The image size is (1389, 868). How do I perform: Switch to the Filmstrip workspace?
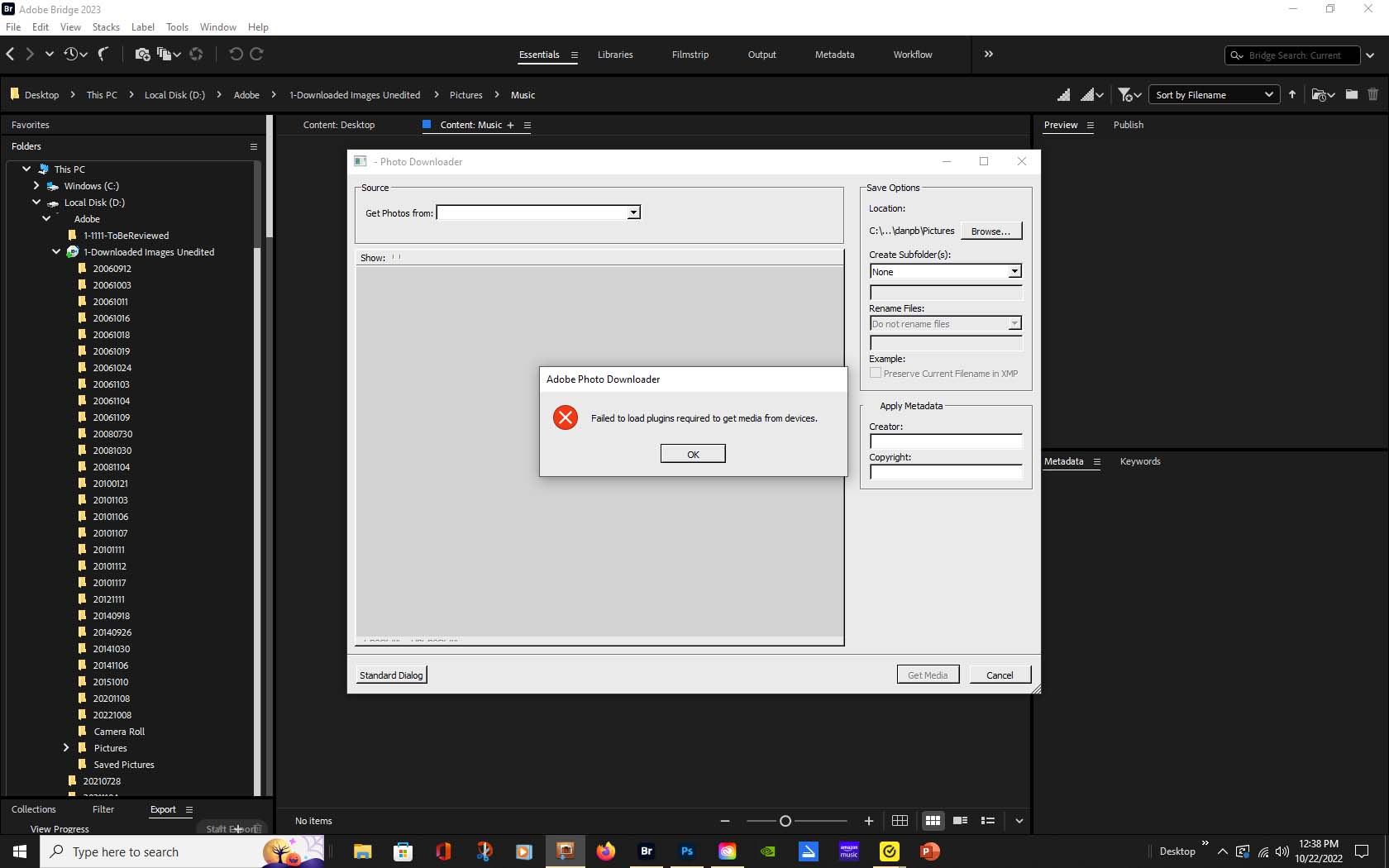point(690,55)
